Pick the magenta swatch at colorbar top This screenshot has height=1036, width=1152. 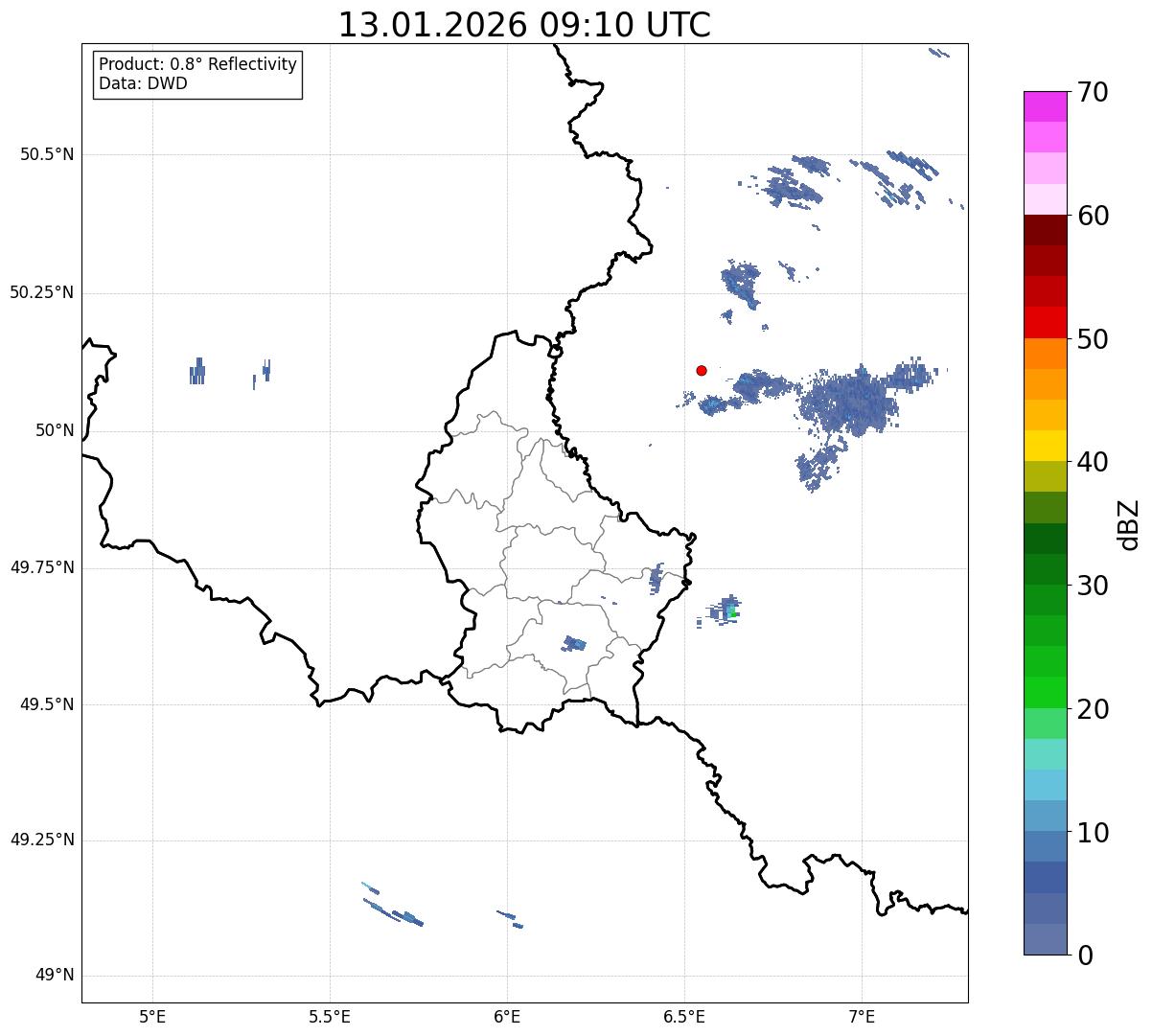(x=1045, y=106)
